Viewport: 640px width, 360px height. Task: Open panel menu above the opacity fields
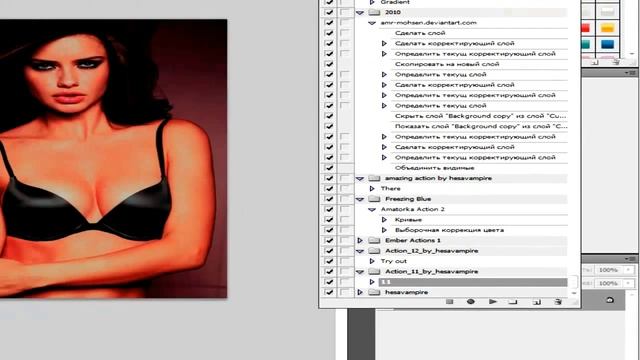tap(631, 259)
